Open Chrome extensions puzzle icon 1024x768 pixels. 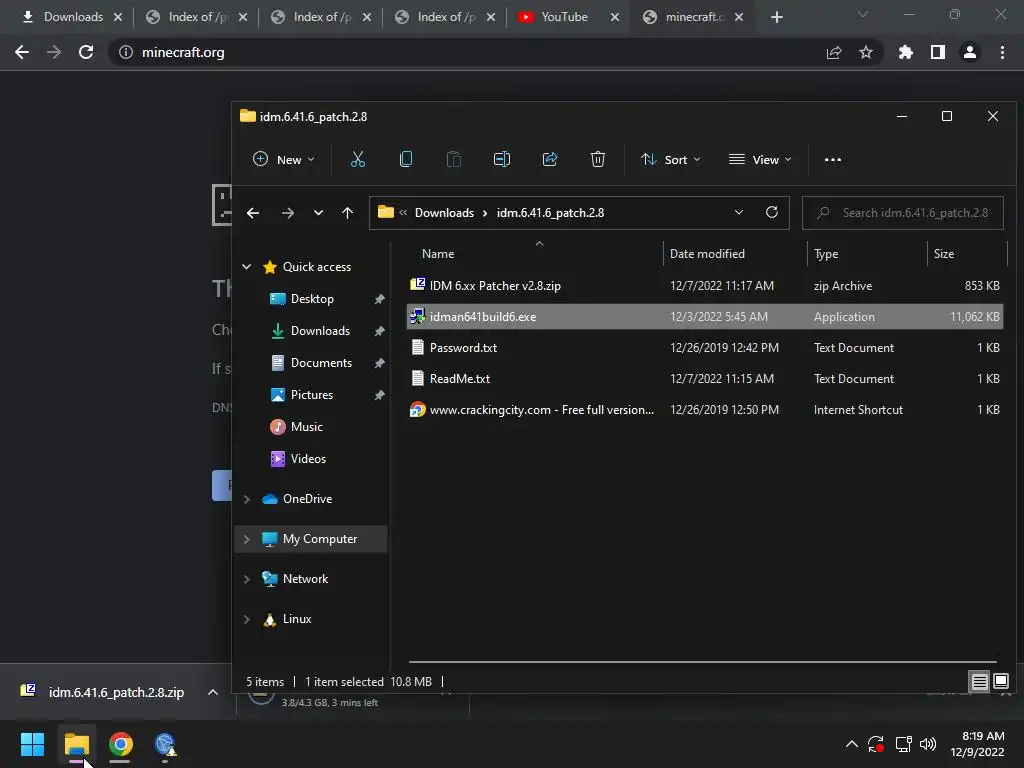point(905,52)
